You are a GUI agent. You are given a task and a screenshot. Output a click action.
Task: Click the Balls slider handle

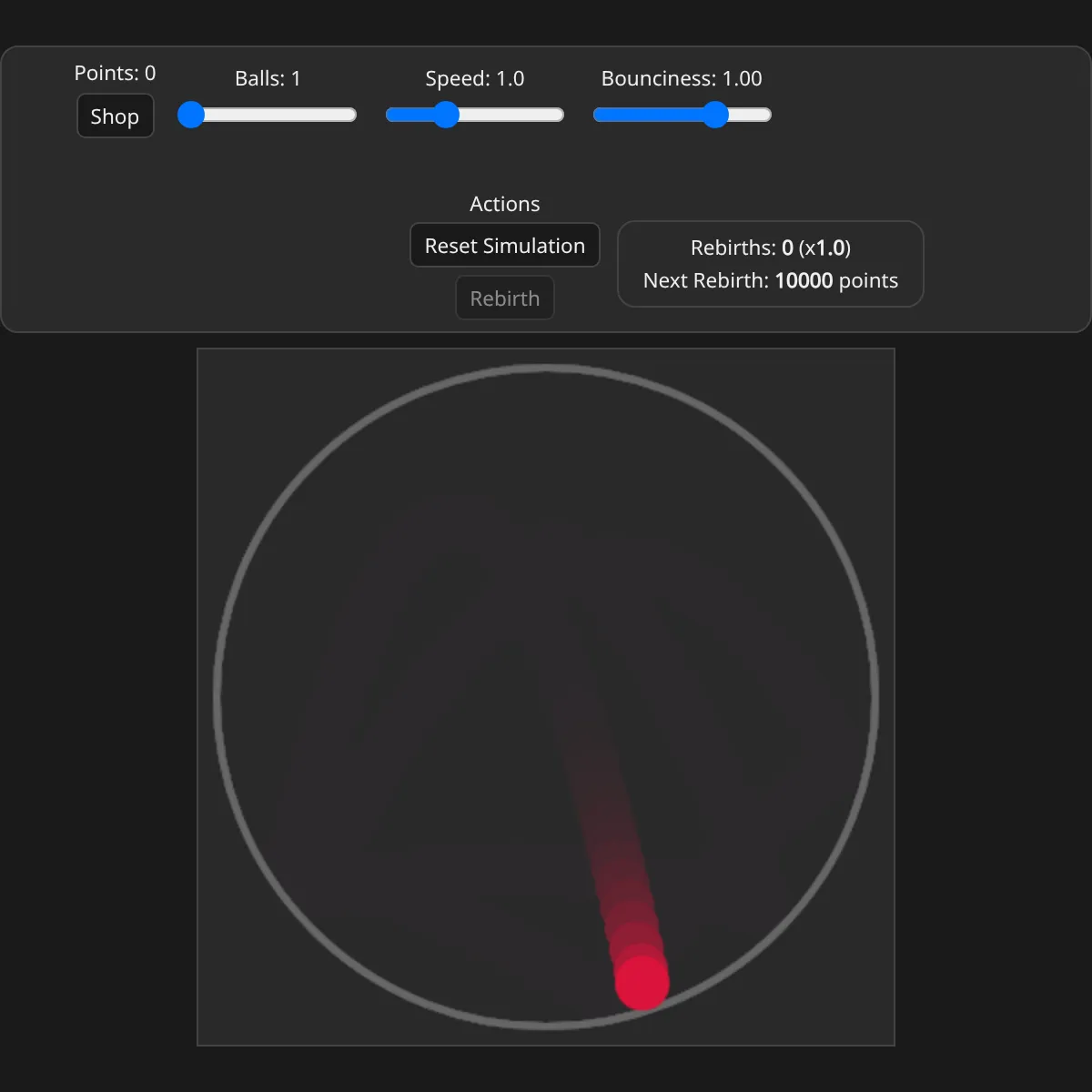[x=191, y=115]
